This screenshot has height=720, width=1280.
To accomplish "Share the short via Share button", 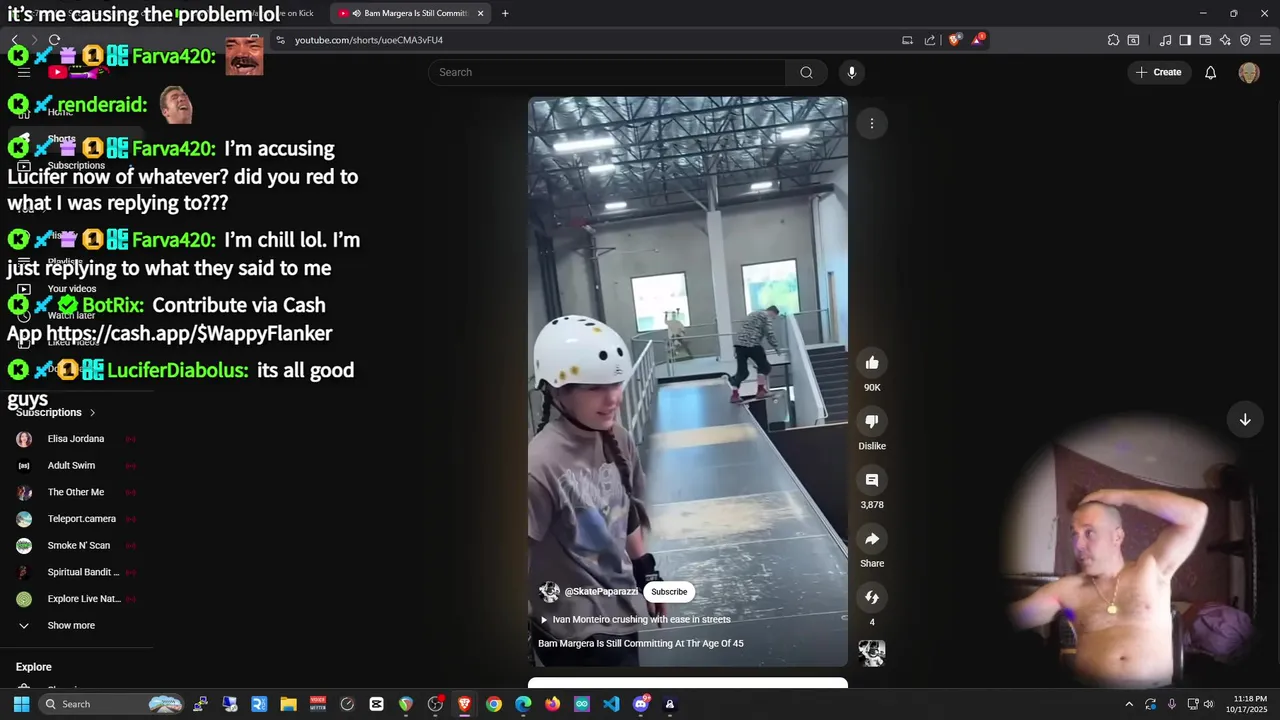I will tap(872, 539).
